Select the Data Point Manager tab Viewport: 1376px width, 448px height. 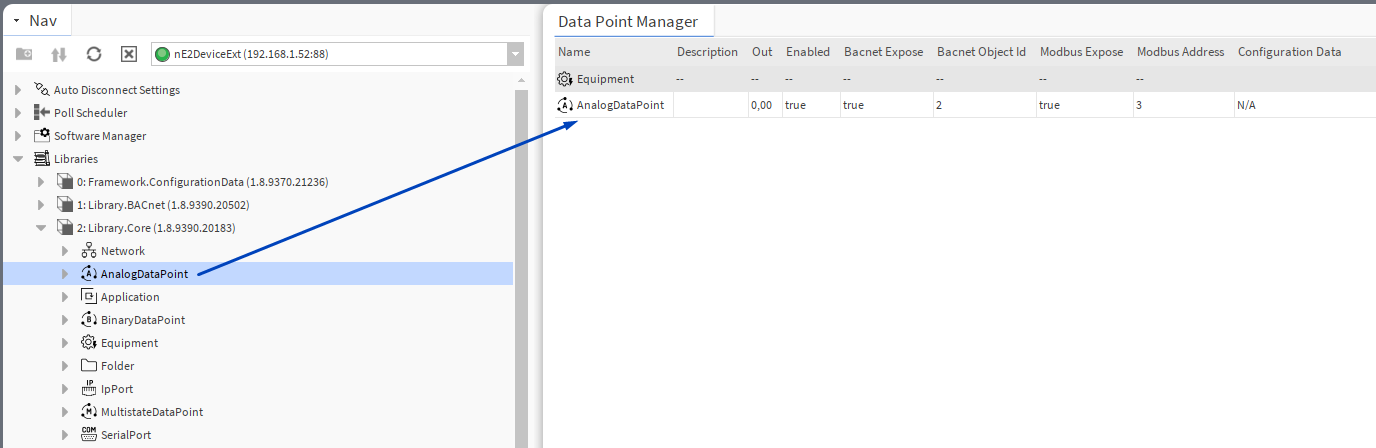tap(628, 21)
